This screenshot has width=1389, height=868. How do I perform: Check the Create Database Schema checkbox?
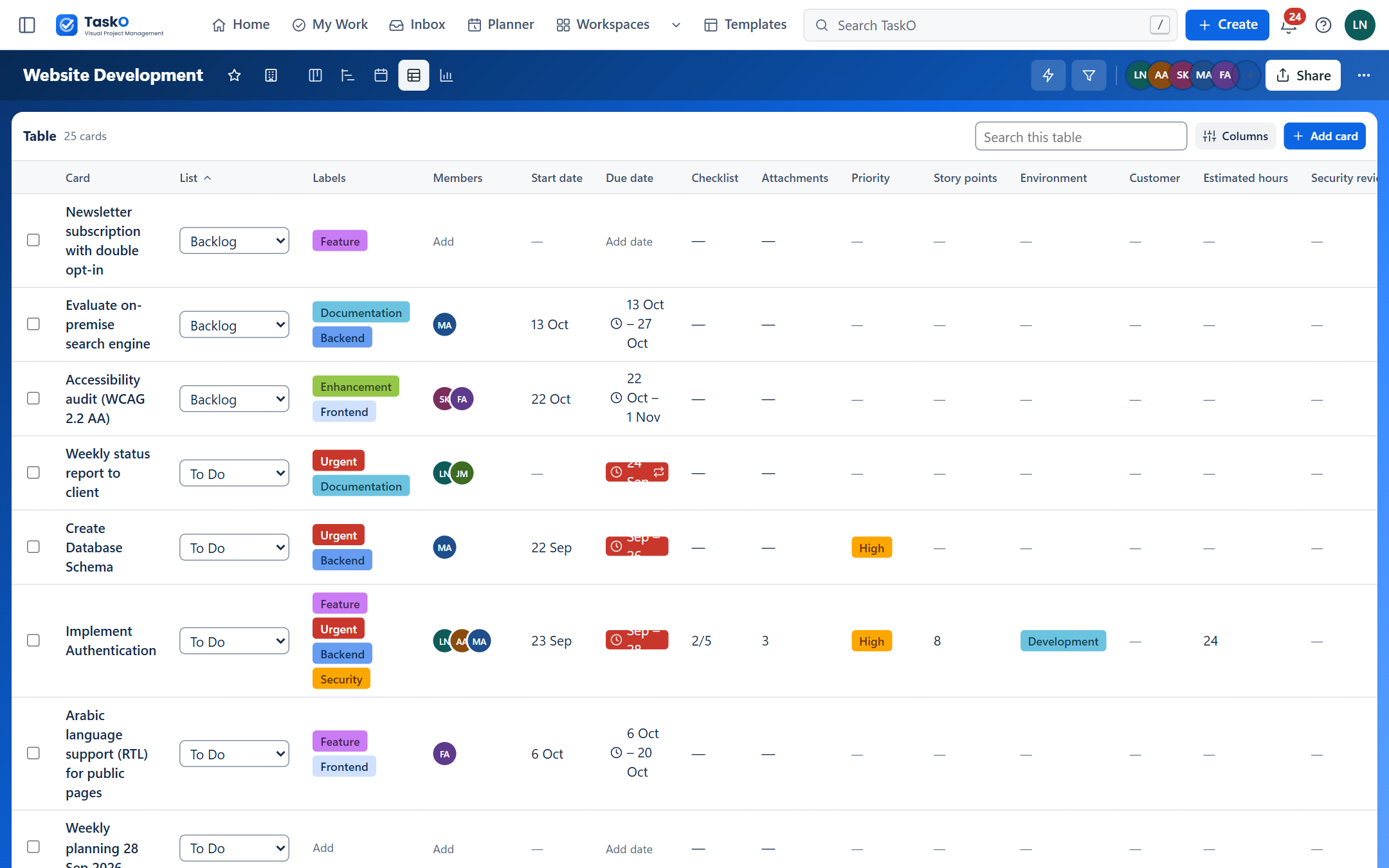tap(33, 547)
